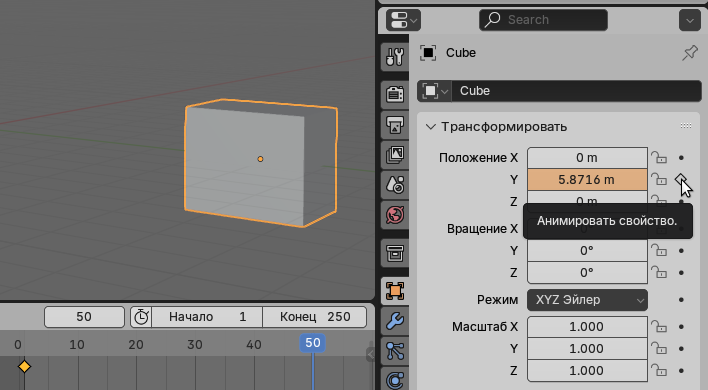The height and width of the screenshot is (390, 708).
Task: Toggle use preview range stopwatch icon
Action: pos(141,317)
